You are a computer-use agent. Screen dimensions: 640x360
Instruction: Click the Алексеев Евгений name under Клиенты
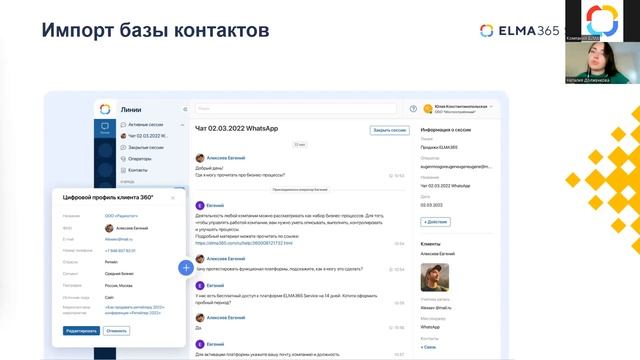click(438, 254)
